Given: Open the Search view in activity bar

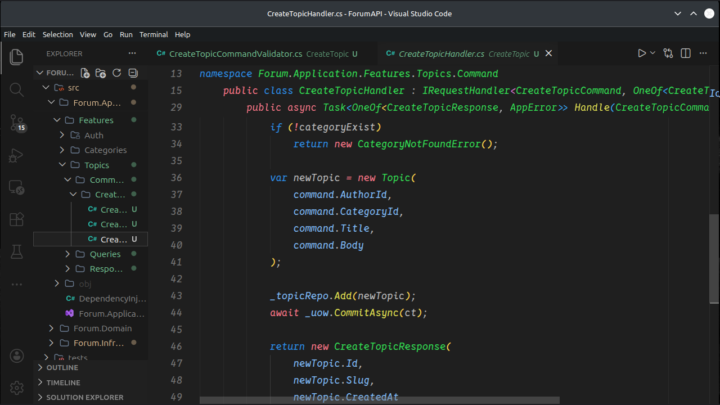Looking at the screenshot, I should point(16,89).
